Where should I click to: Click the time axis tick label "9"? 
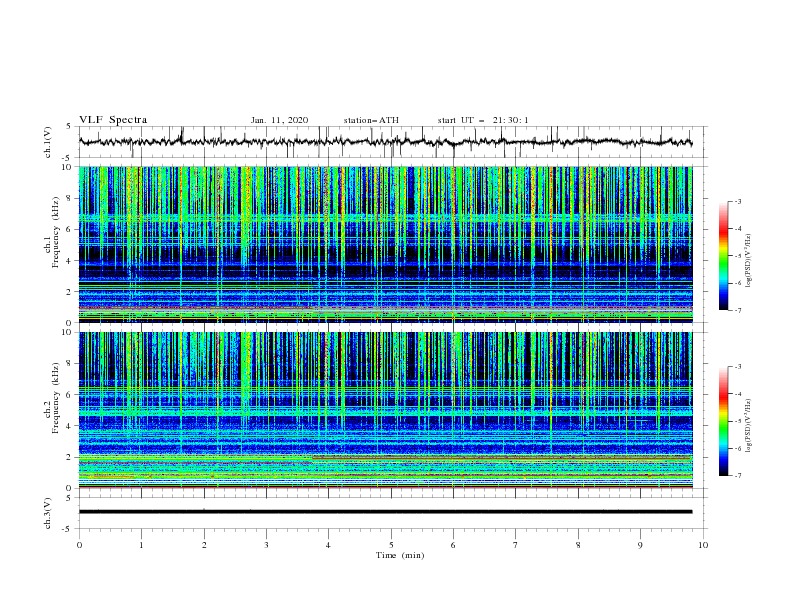(640, 545)
